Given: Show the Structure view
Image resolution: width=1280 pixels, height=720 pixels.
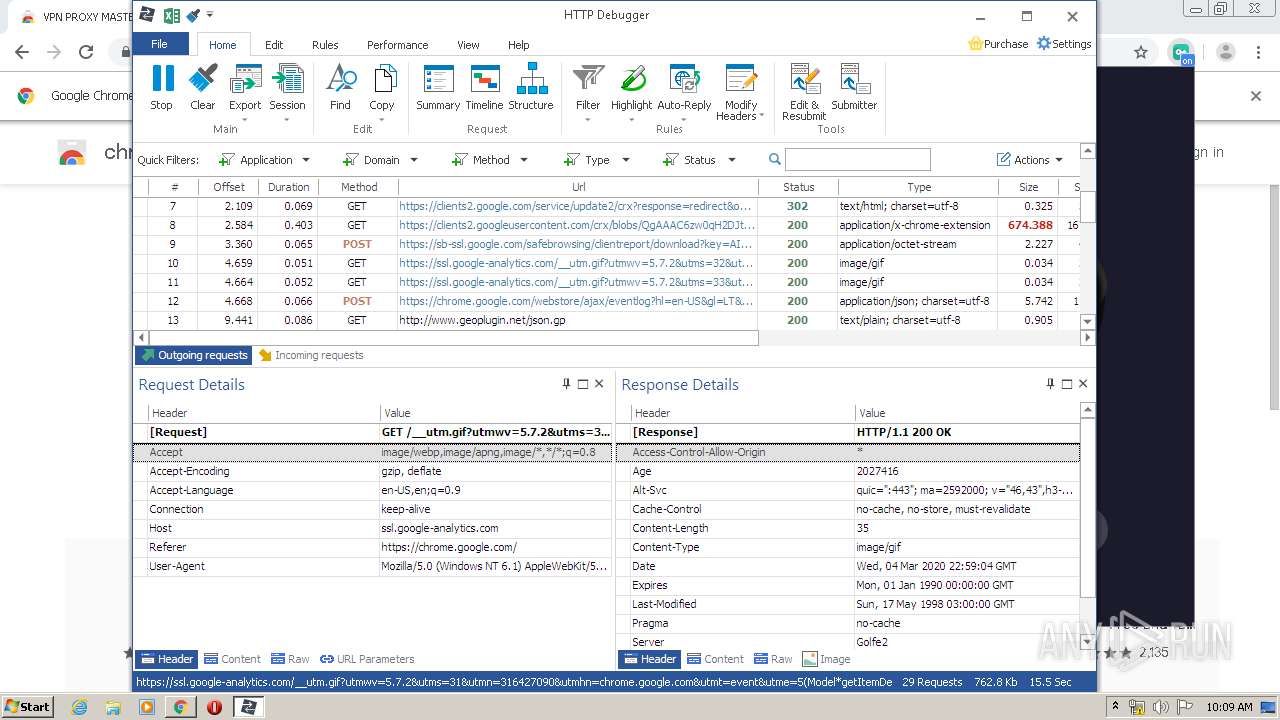Looking at the screenshot, I should [531, 87].
